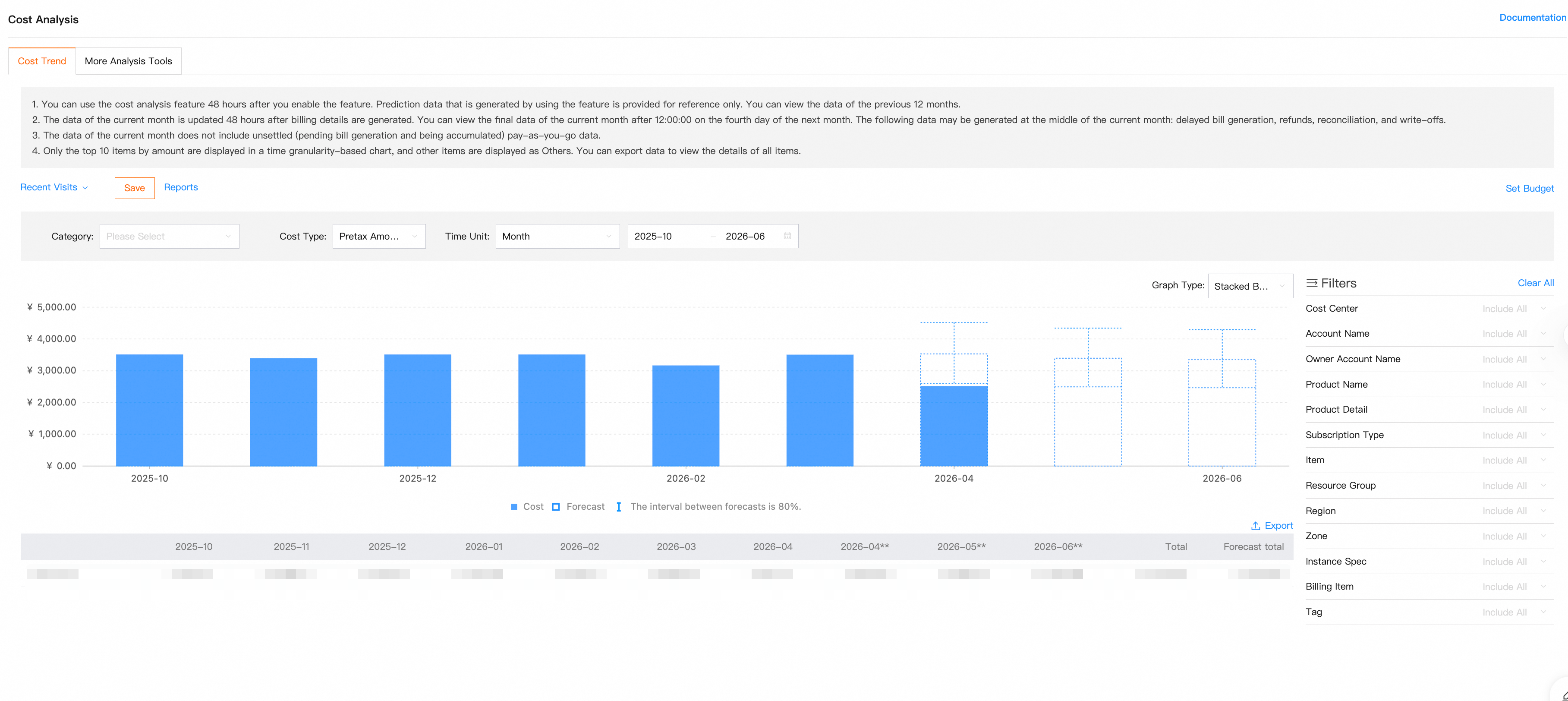1568x701 pixels.
Task: Click the forecast interval legend marker
Action: 618,507
